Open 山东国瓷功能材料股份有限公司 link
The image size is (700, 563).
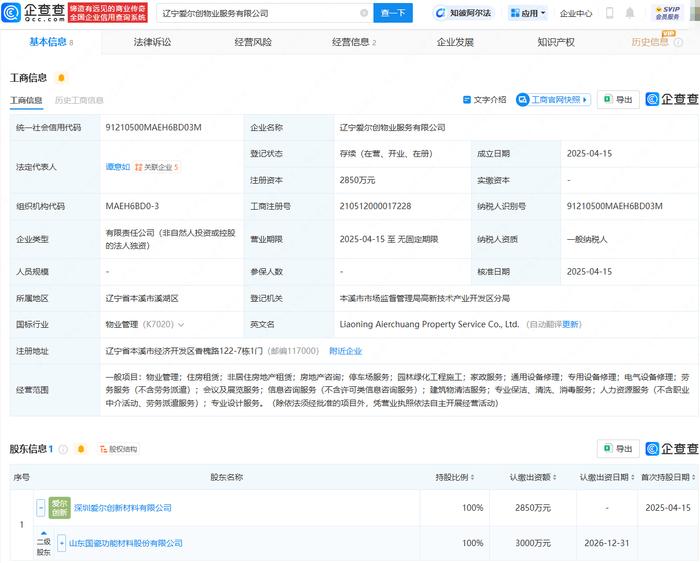click(125, 543)
